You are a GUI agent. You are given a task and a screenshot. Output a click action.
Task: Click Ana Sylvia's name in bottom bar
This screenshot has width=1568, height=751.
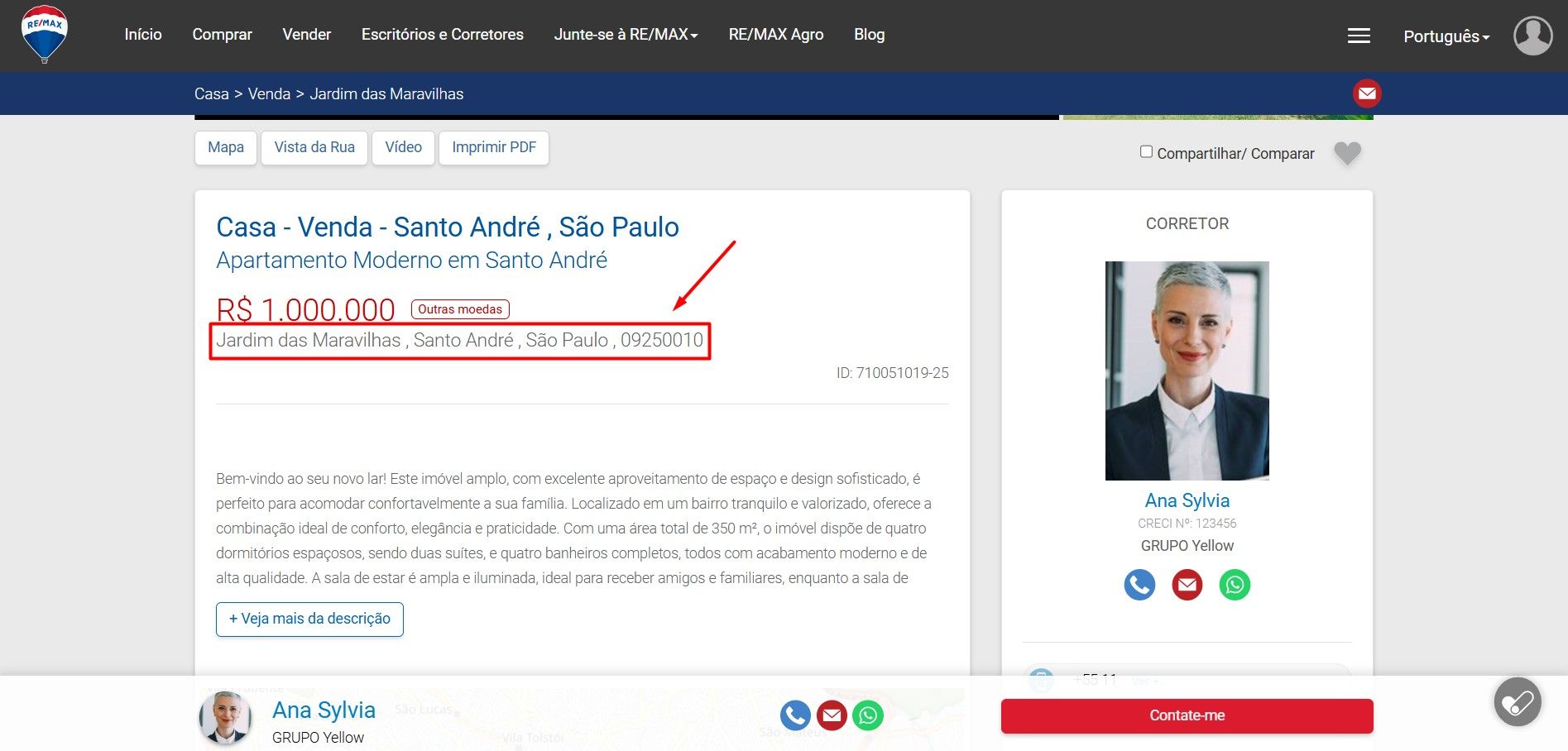(324, 710)
